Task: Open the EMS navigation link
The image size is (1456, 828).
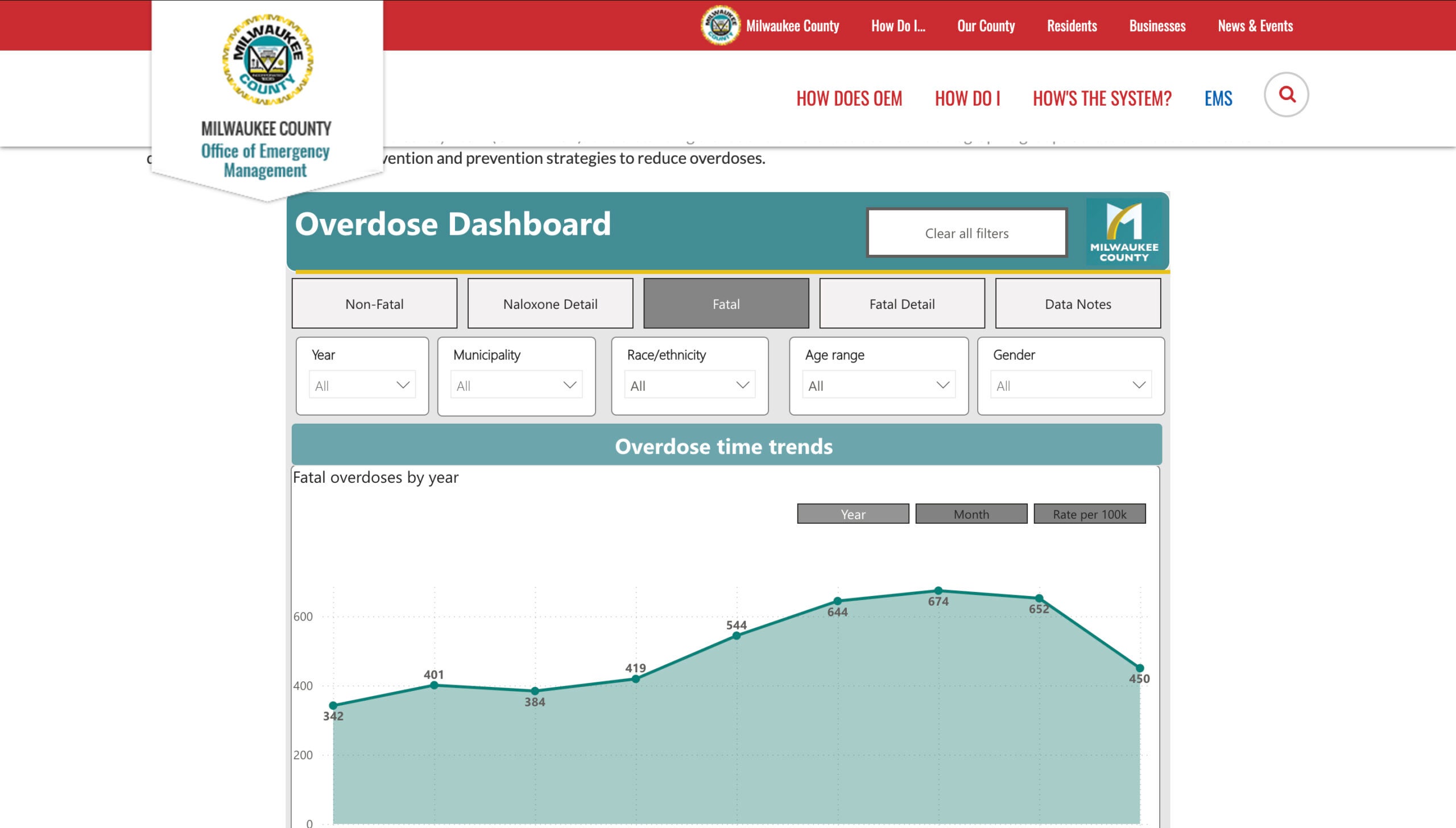Action: [1218, 98]
